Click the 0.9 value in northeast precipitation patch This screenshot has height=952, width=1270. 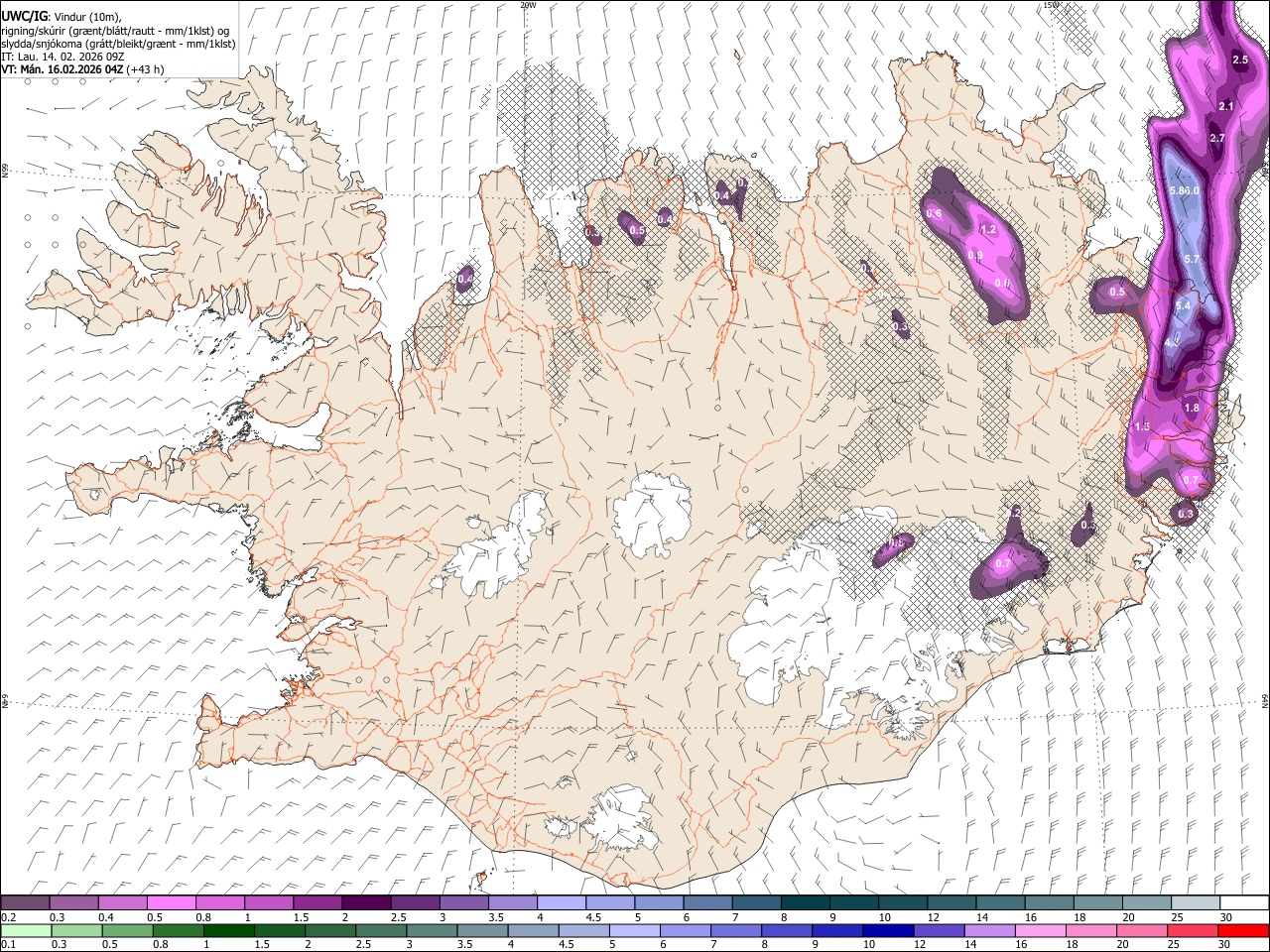pos(974,256)
